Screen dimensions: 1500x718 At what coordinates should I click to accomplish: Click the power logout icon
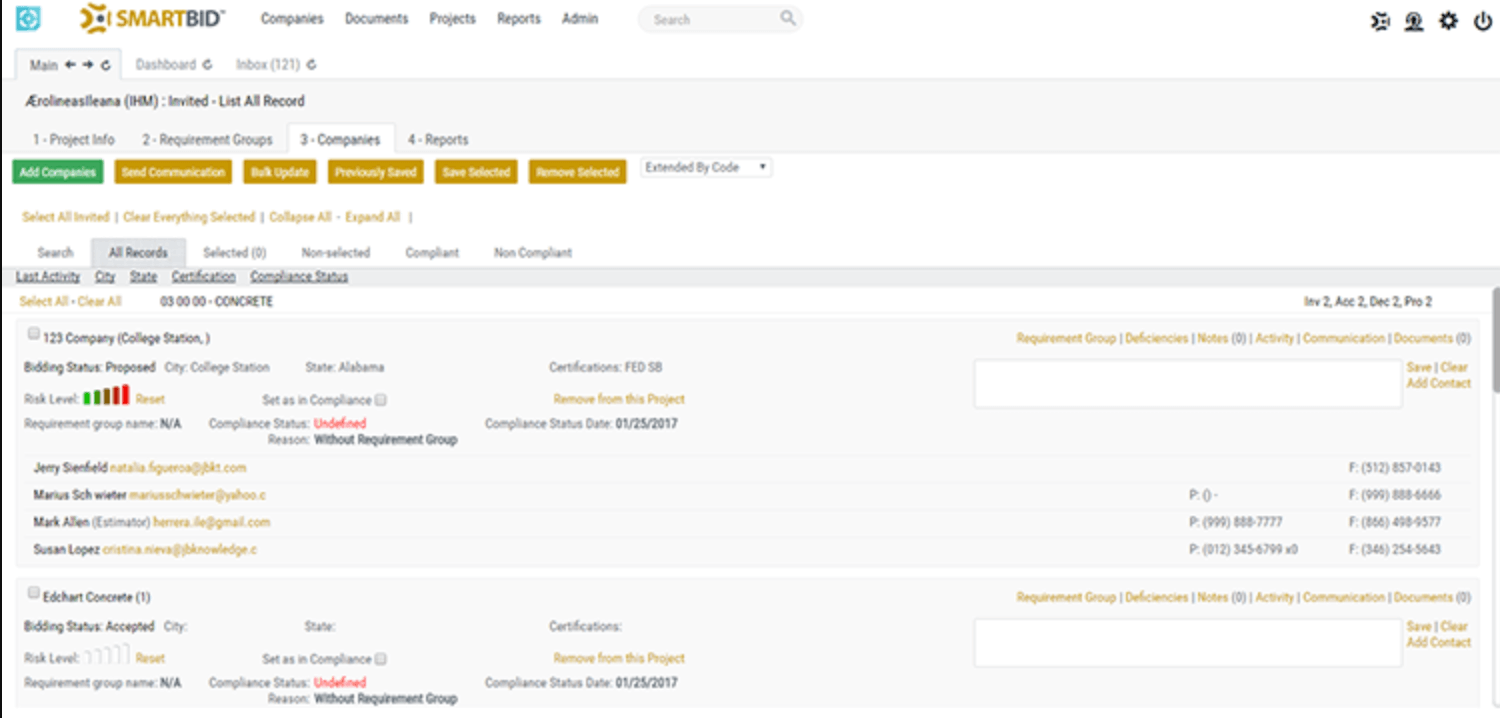point(1483,21)
